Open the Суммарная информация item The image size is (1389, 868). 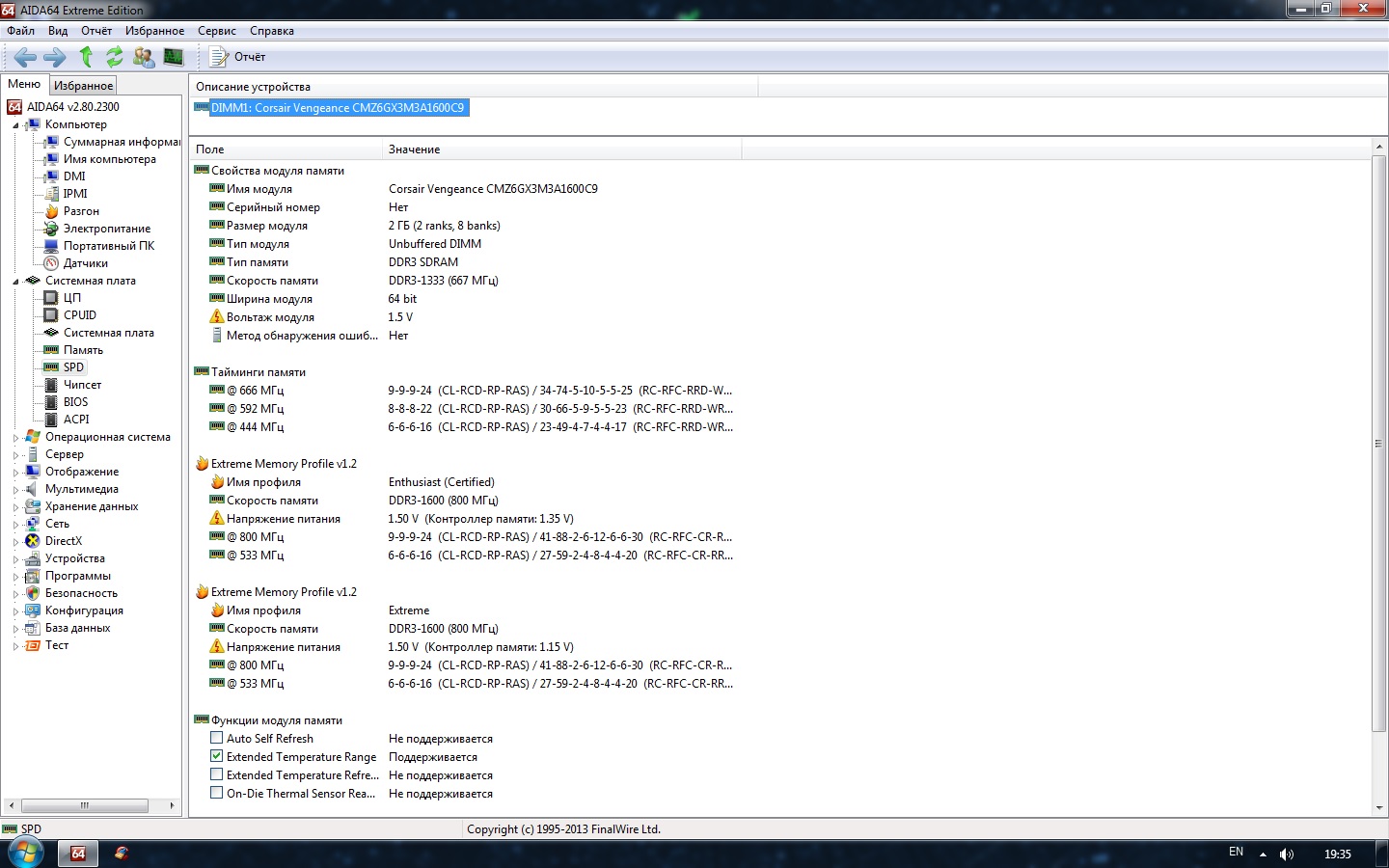point(122,142)
